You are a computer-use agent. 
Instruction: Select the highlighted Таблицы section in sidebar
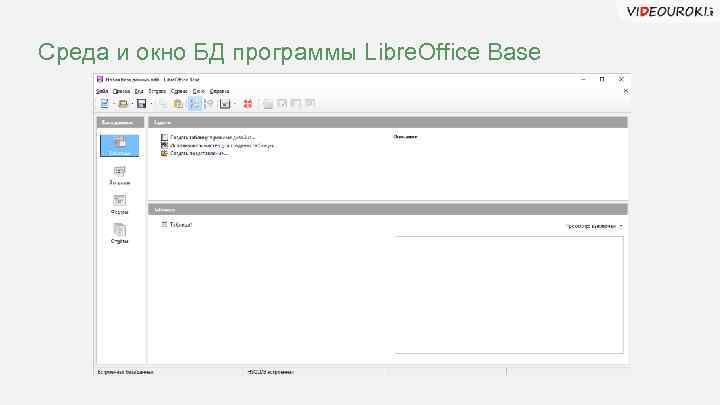[x=119, y=146]
